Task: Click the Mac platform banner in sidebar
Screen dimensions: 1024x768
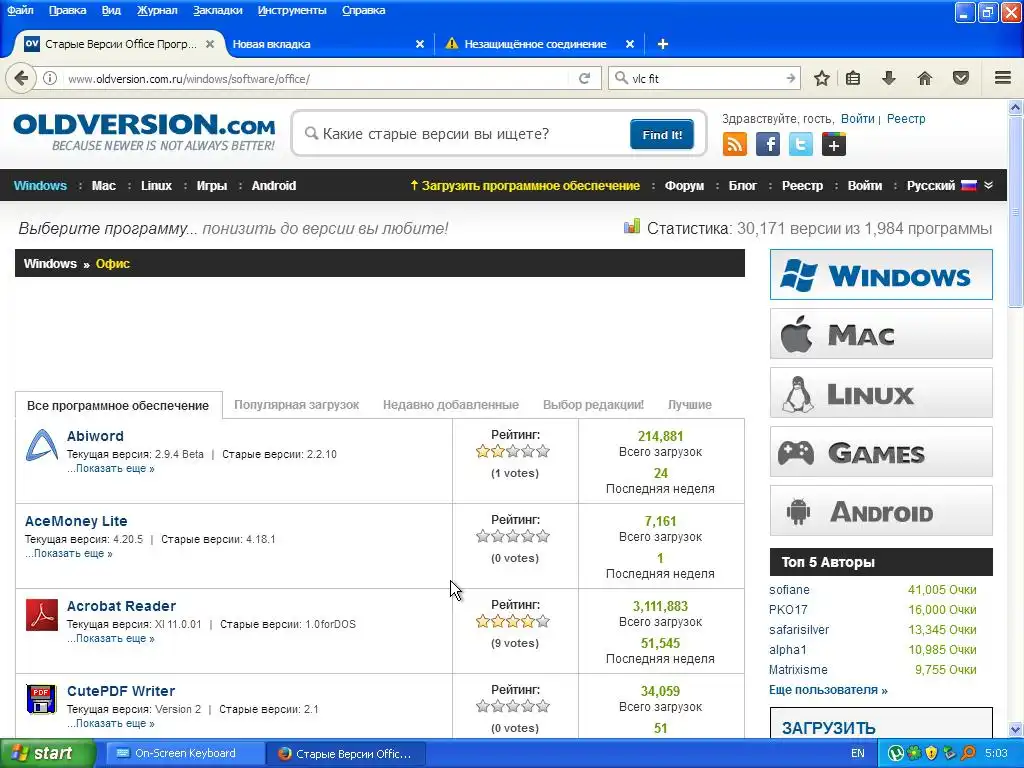Action: coord(881,334)
